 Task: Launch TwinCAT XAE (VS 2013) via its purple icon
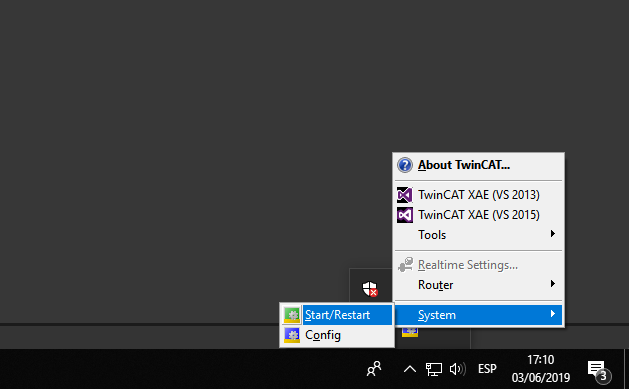(405, 195)
